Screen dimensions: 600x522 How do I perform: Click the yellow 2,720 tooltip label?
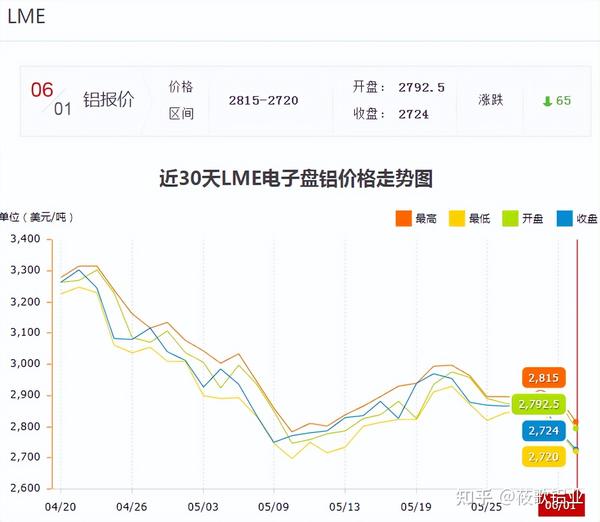click(x=543, y=457)
